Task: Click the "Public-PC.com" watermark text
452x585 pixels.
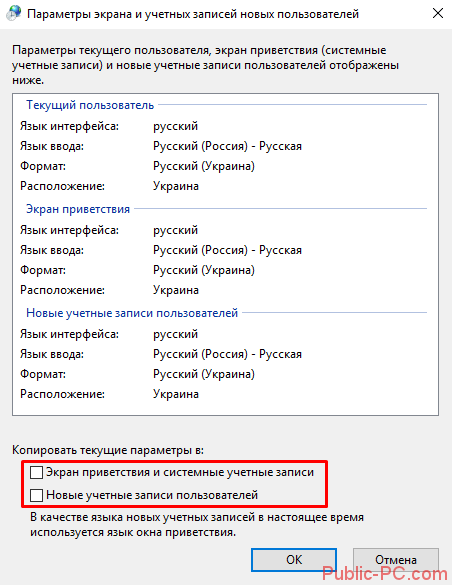Action: point(385,574)
